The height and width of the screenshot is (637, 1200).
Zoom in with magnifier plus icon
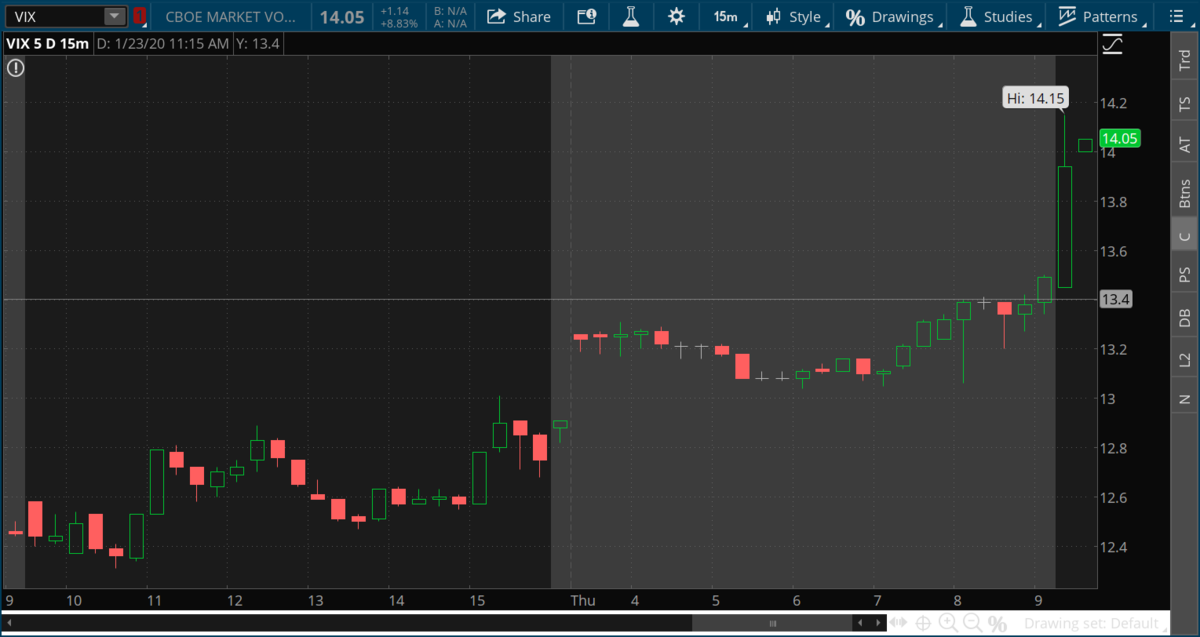coord(946,623)
